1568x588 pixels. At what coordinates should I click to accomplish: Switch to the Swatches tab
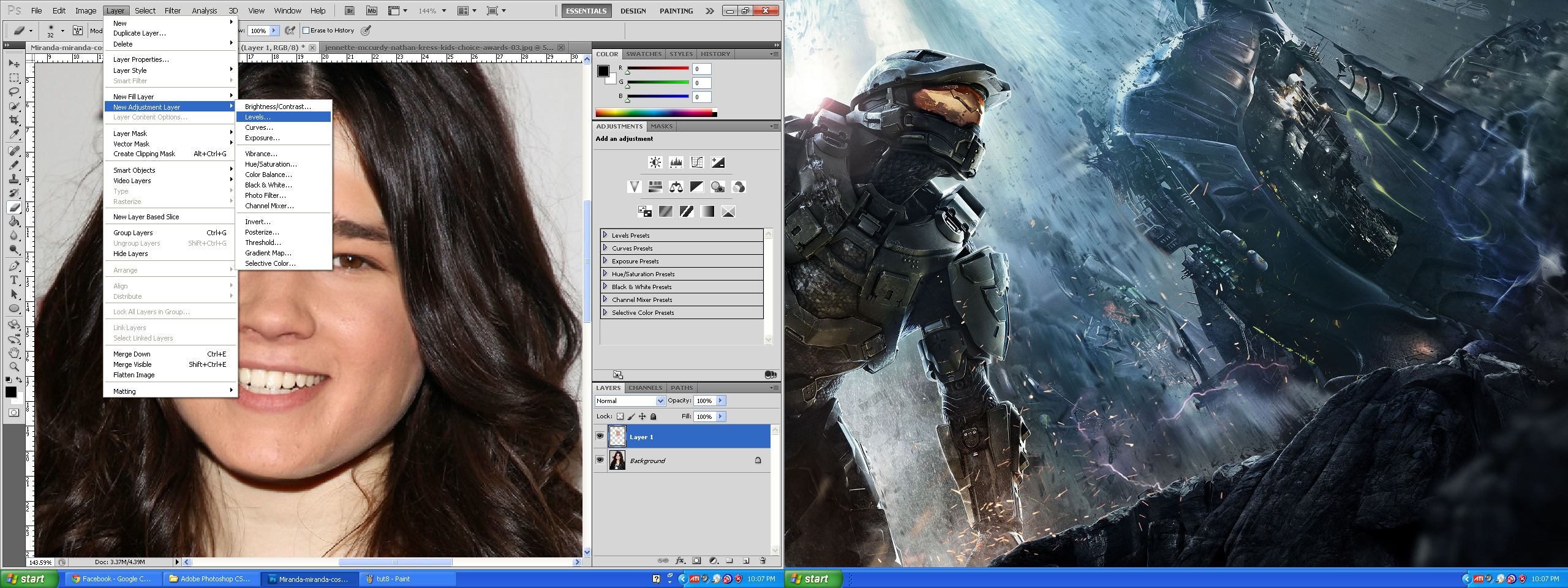point(644,54)
